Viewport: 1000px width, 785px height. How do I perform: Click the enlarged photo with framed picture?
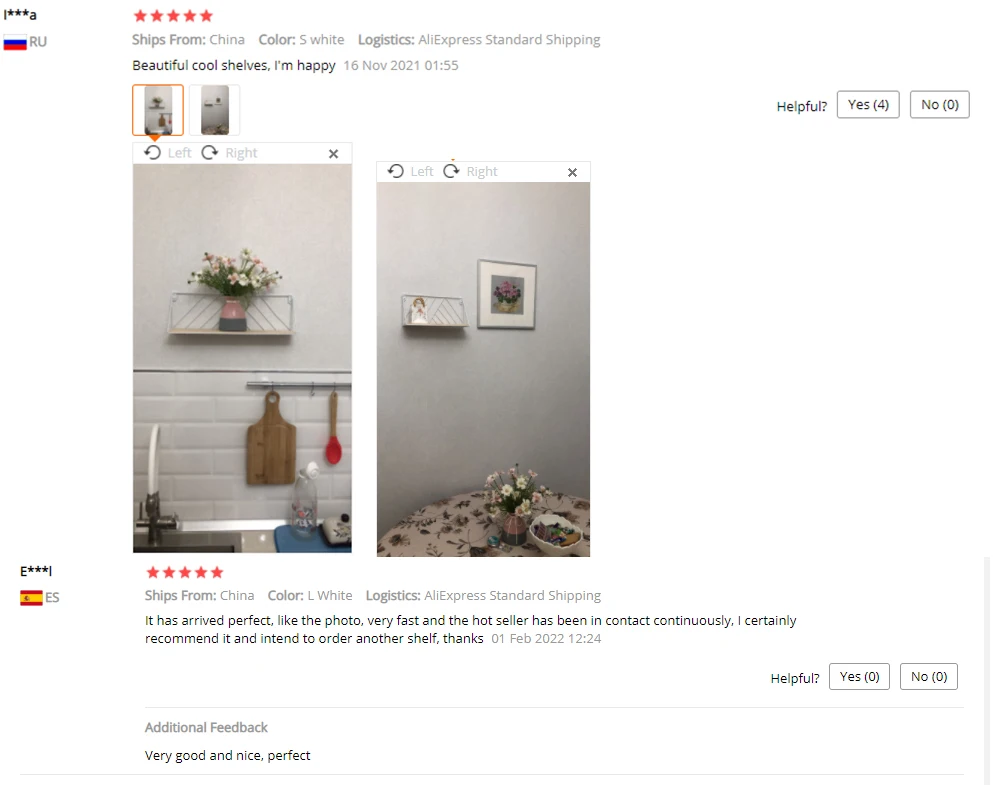coord(483,369)
